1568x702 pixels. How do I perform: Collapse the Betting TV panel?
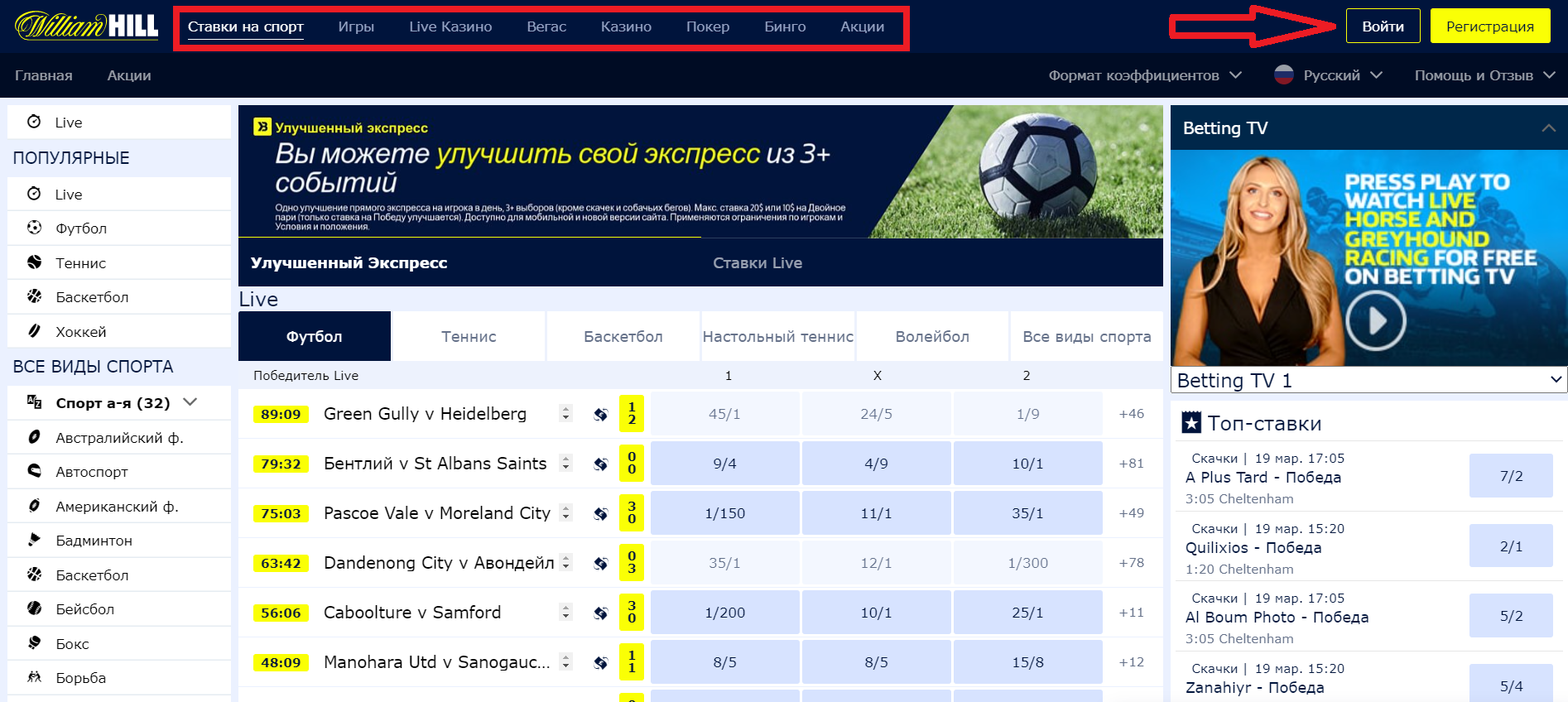click(x=1548, y=127)
